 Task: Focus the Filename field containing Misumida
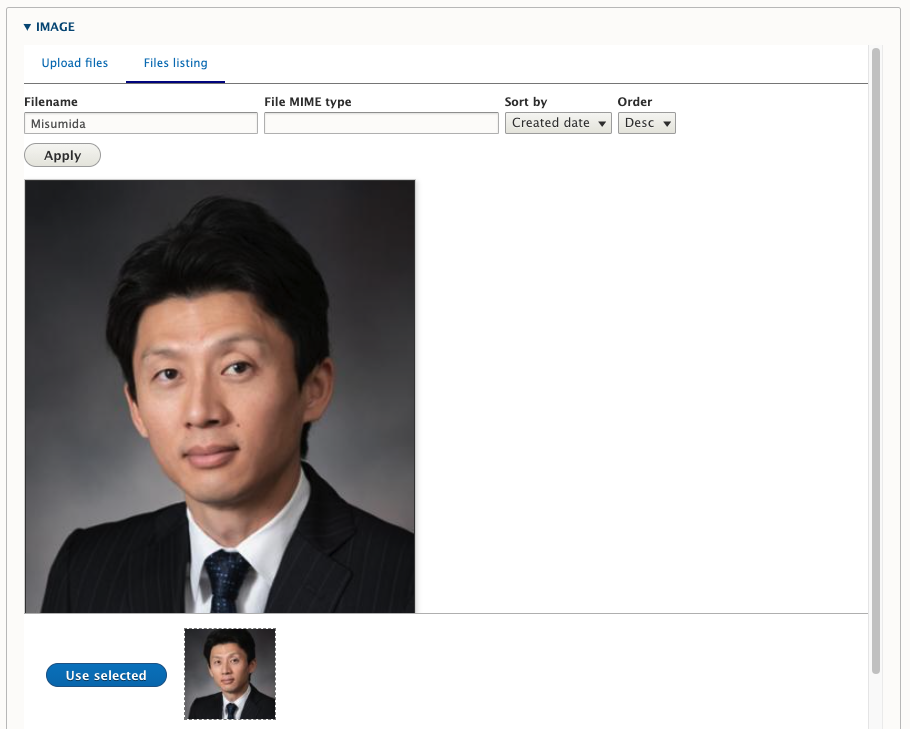pyautogui.click(x=141, y=123)
